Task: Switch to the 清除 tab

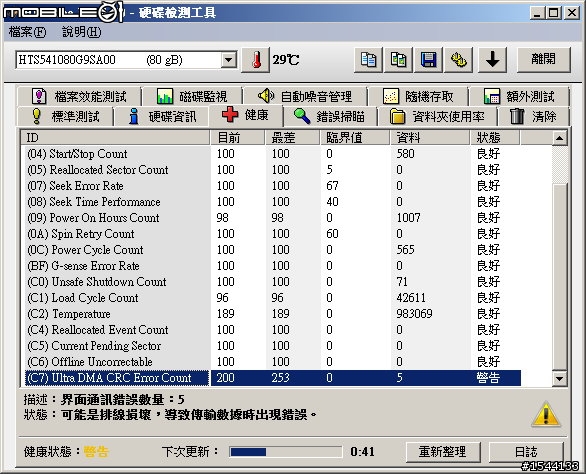Action: (x=533, y=116)
